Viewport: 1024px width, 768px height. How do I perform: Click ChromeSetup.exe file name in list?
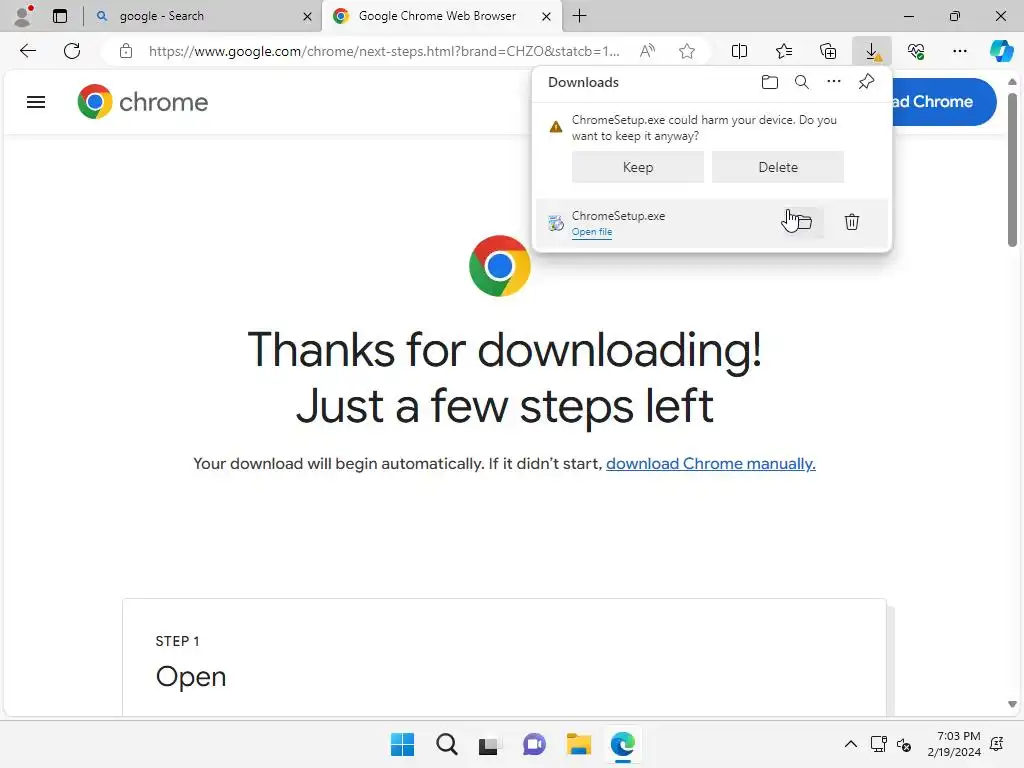coord(618,216)
